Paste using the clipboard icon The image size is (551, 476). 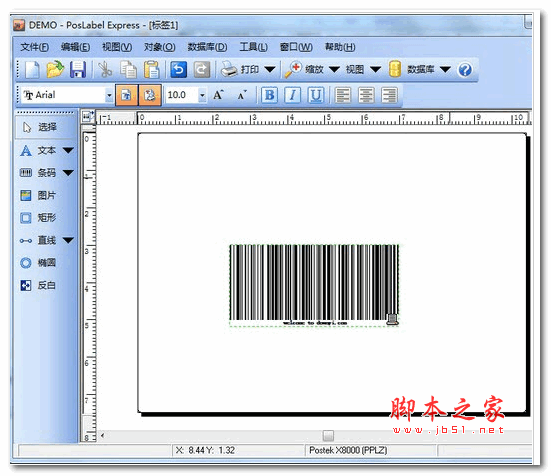tap(151, 70)
